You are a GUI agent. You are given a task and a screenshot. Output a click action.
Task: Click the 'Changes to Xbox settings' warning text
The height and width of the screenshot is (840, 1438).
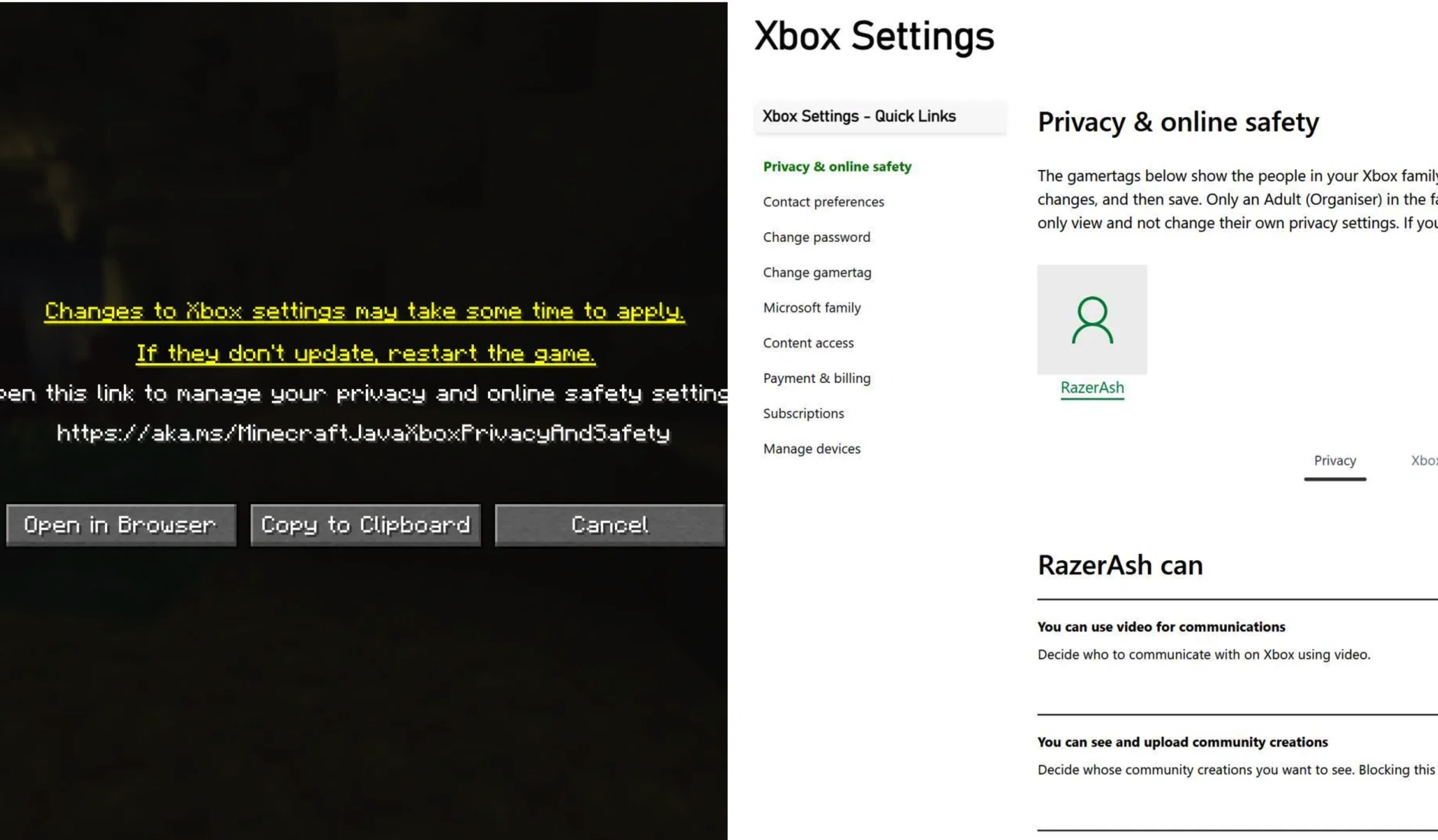tap(365, 312)
